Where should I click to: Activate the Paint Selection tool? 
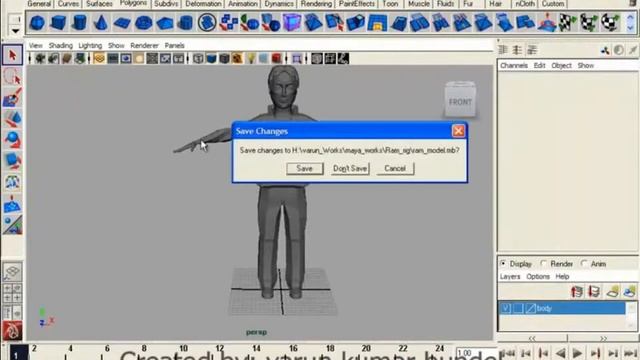(12, 98)
